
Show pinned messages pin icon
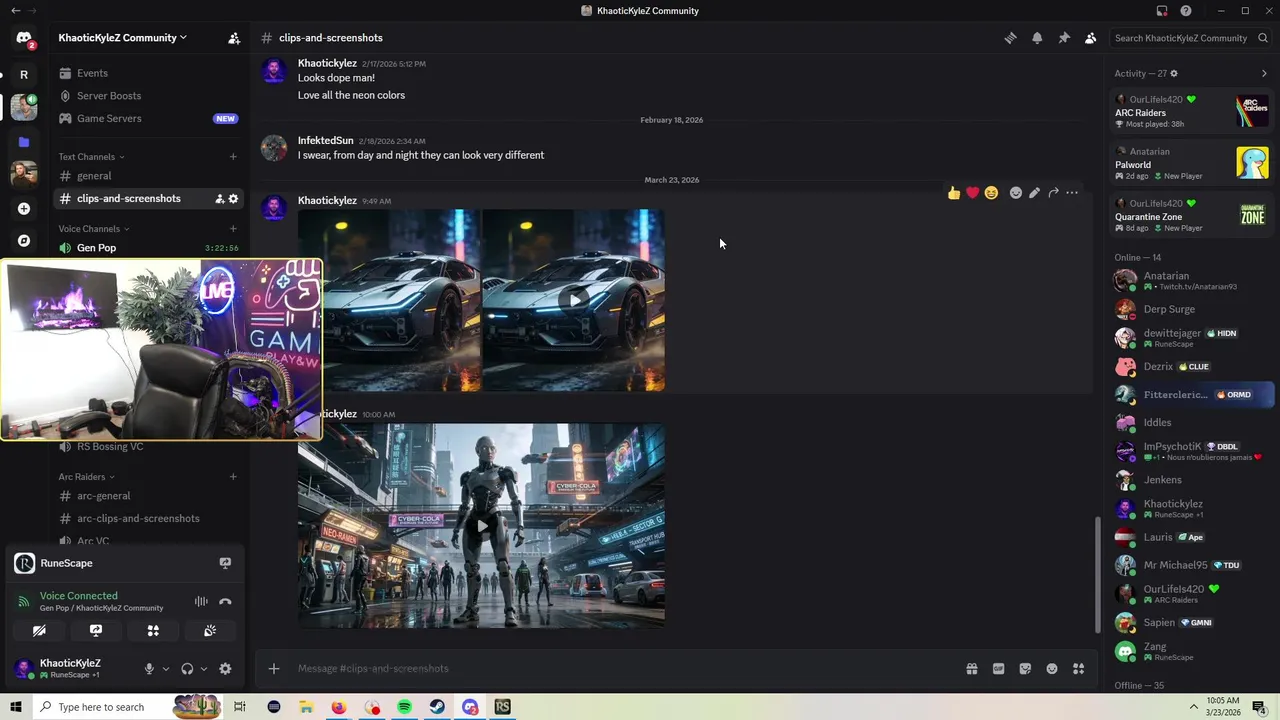point(1064,38)
